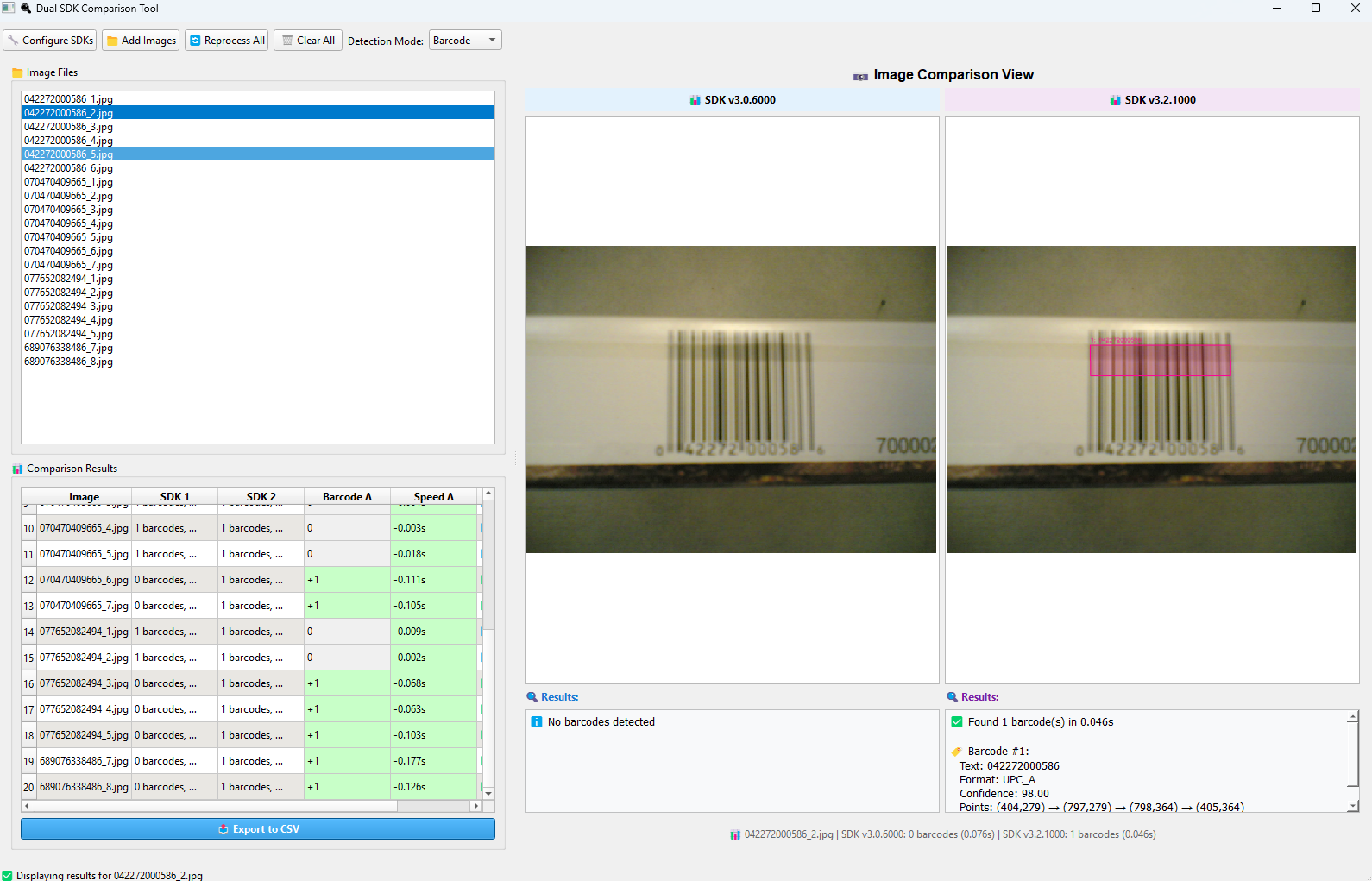Sort by Speed Δ column header
This screenshot has width=1372, height=881.
click(x=433, y=497)
